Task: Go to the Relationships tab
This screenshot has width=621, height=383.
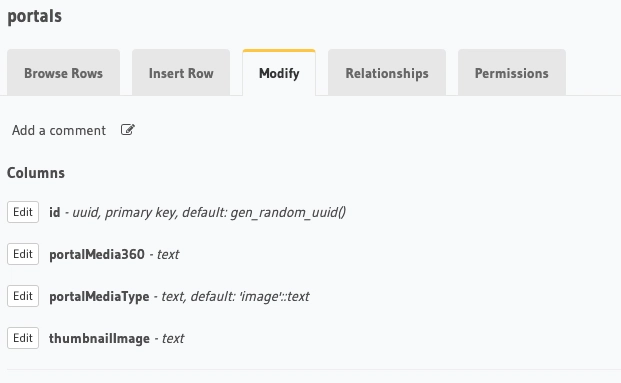Action: tap(387, 73)
